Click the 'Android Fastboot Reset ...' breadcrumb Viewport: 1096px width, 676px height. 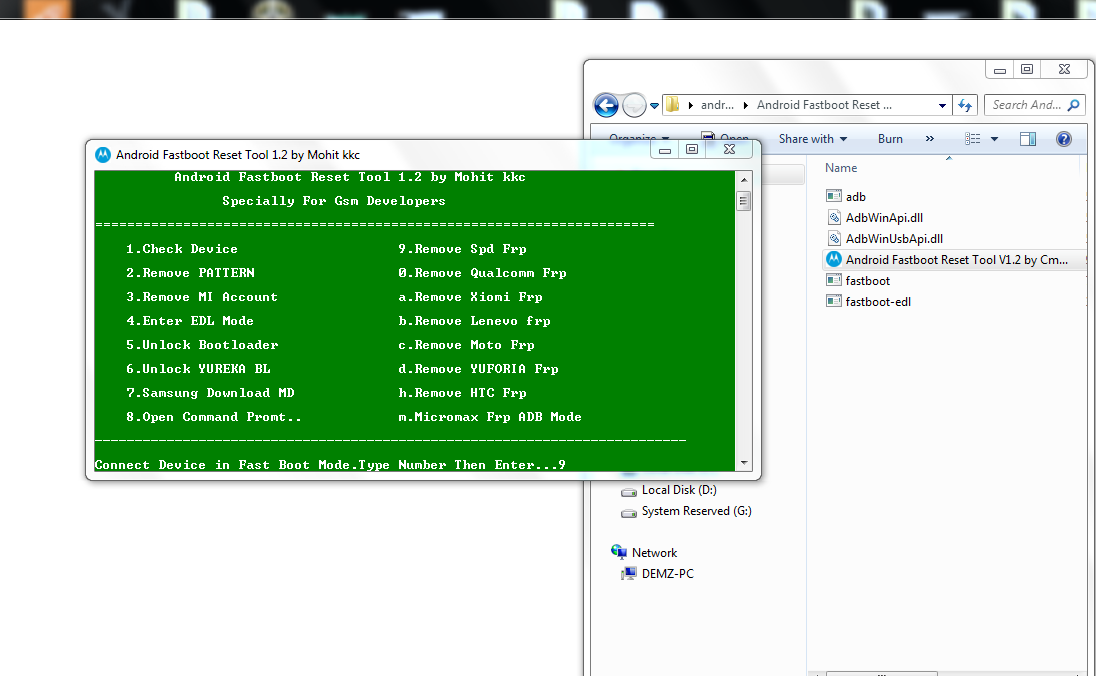(824, 105)
